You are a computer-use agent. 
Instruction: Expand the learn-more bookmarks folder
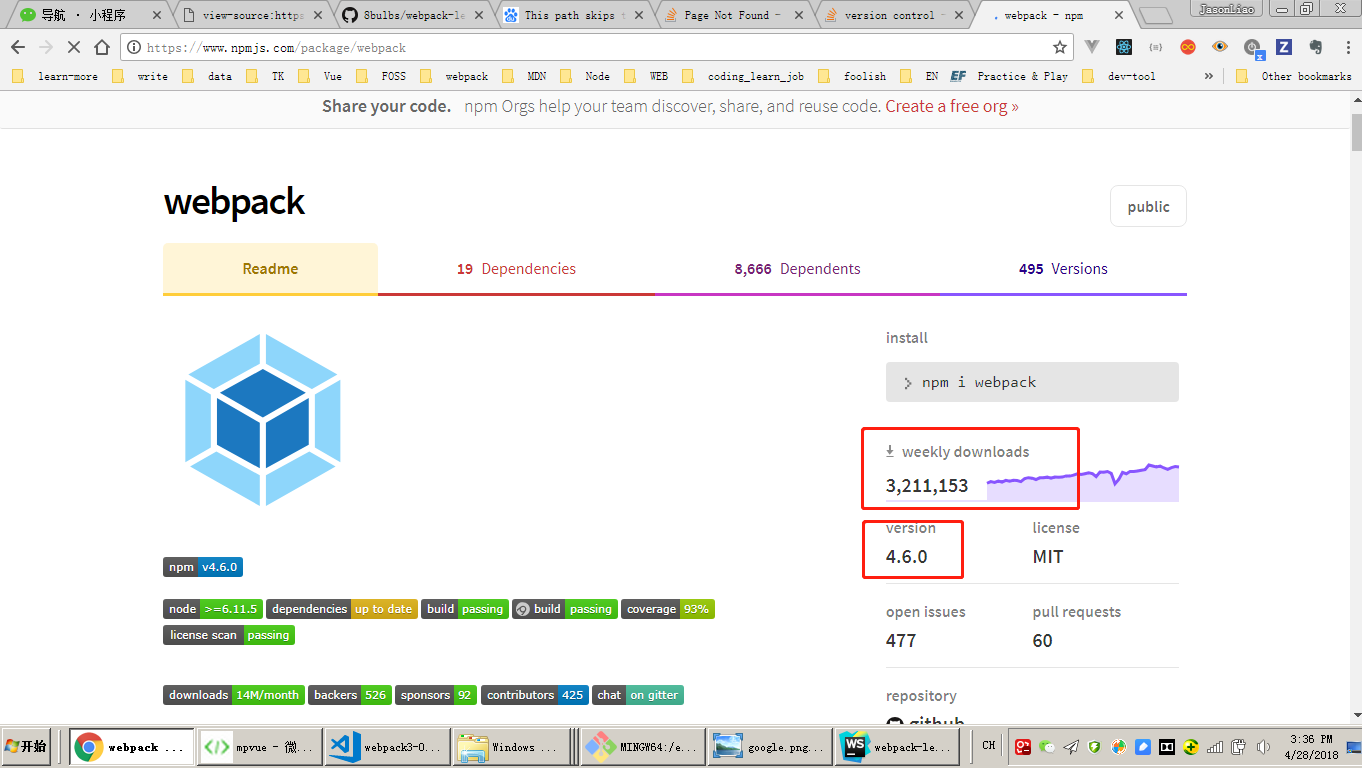pyautogui.click(x=57, y=76)
